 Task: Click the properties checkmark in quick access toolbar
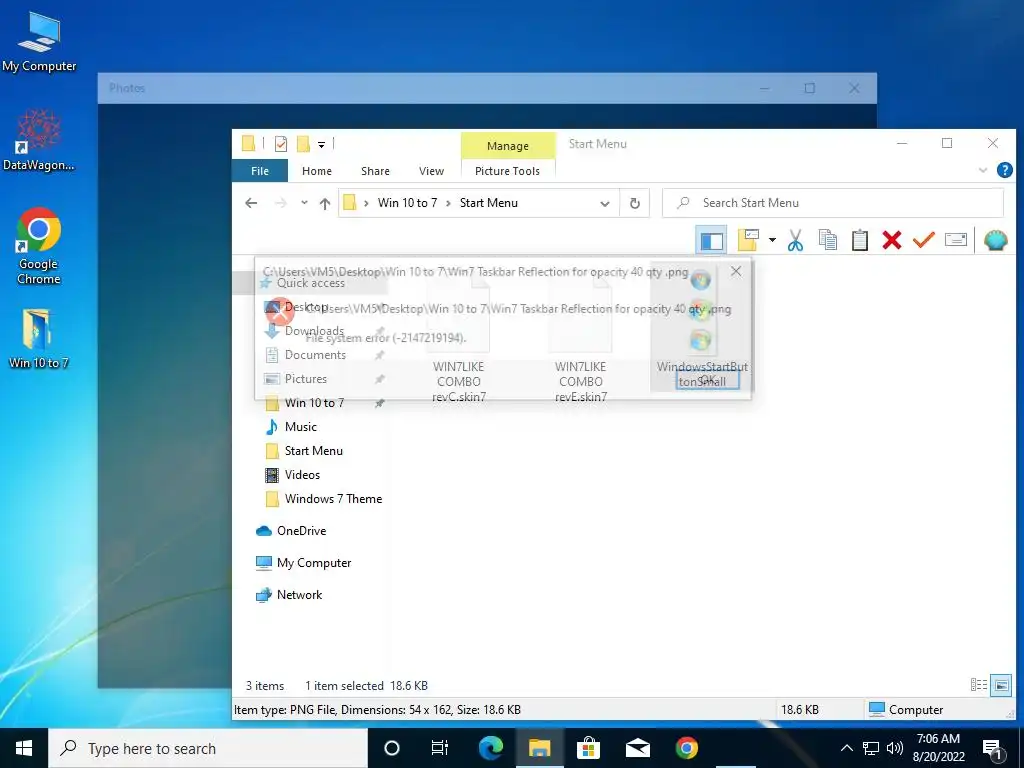click(x=281, y=144)
